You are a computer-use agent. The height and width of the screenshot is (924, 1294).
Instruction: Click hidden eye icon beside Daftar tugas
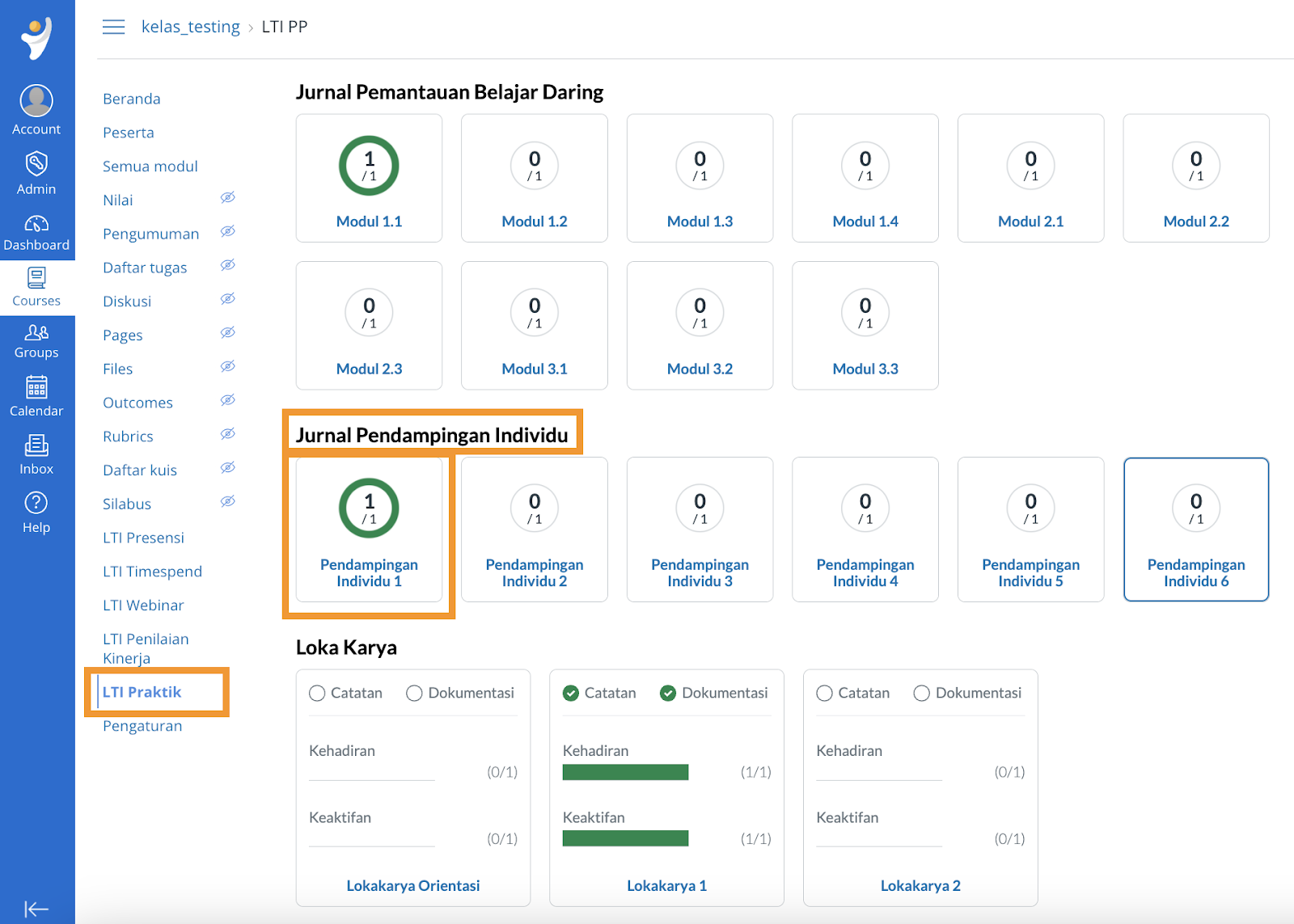228,265
